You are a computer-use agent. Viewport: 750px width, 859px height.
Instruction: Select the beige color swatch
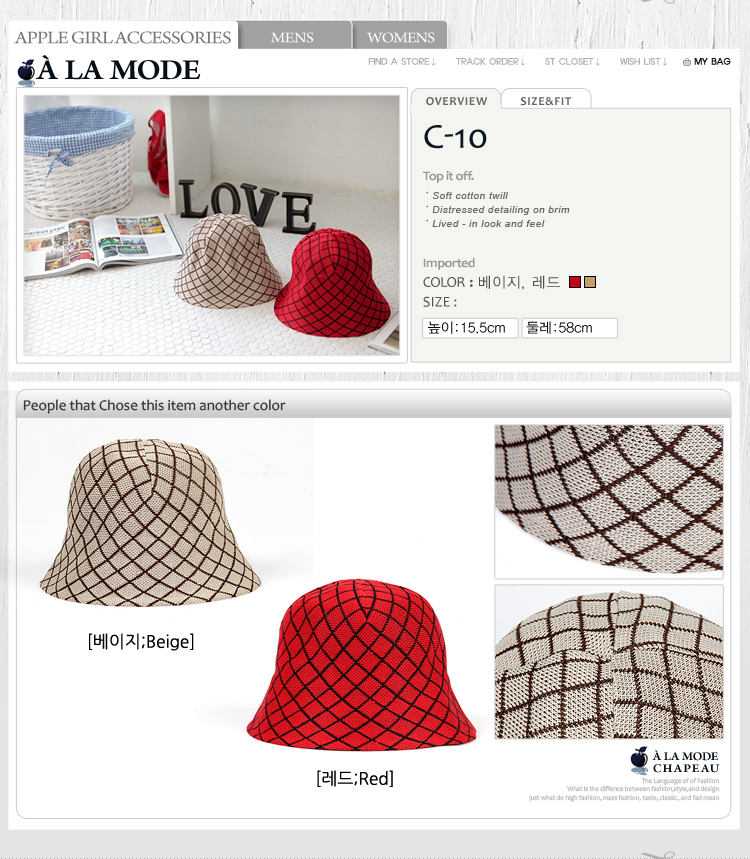pyautogui.click(x=589, y=282)
